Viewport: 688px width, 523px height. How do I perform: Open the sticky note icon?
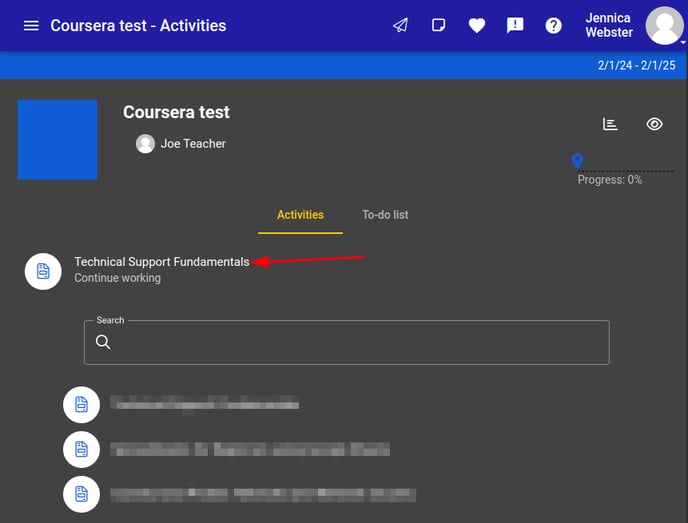click(438, 25)
